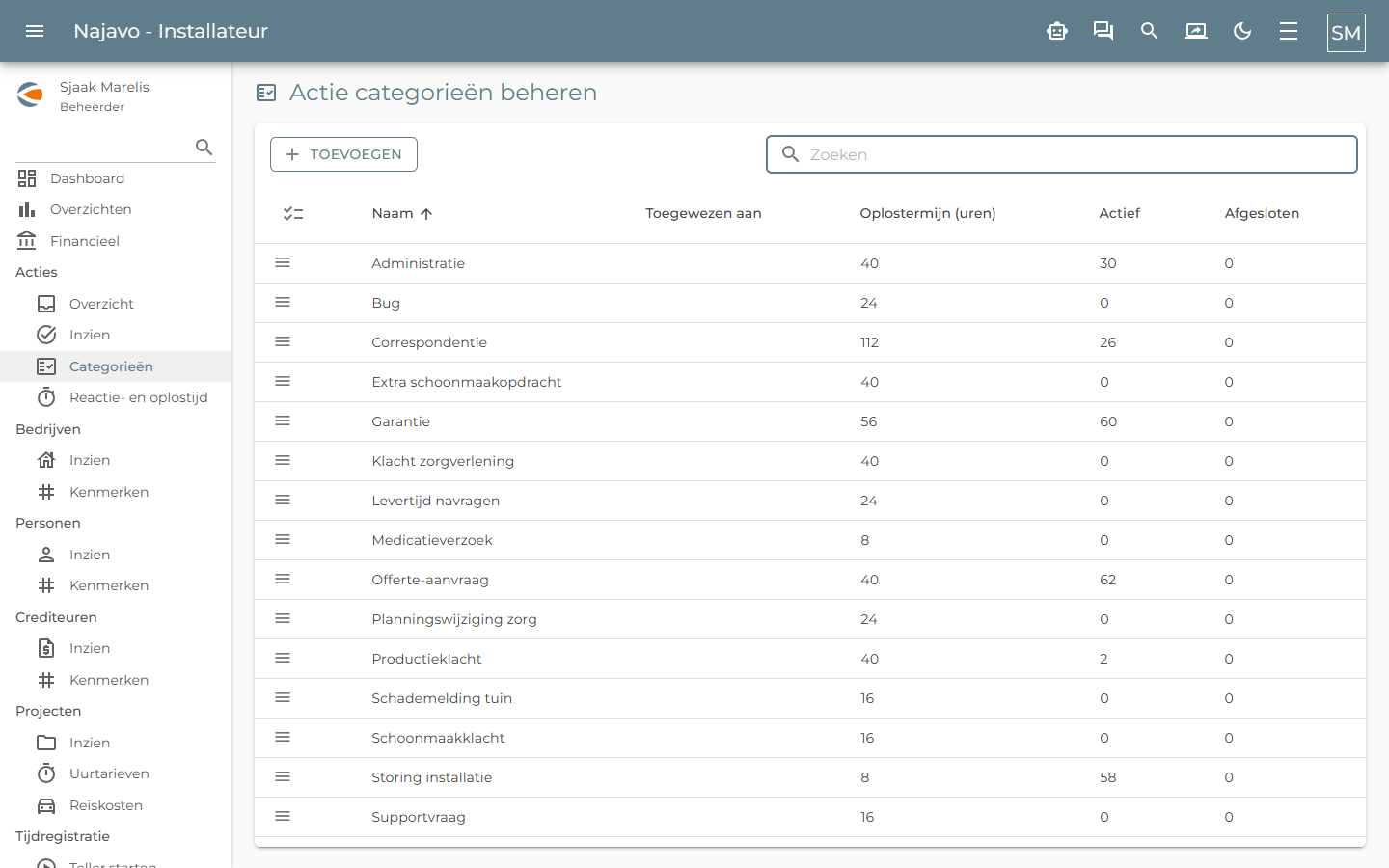Select Categorieën under Acties
This screenshot has height=868, width=1389.
coord(116,366)
